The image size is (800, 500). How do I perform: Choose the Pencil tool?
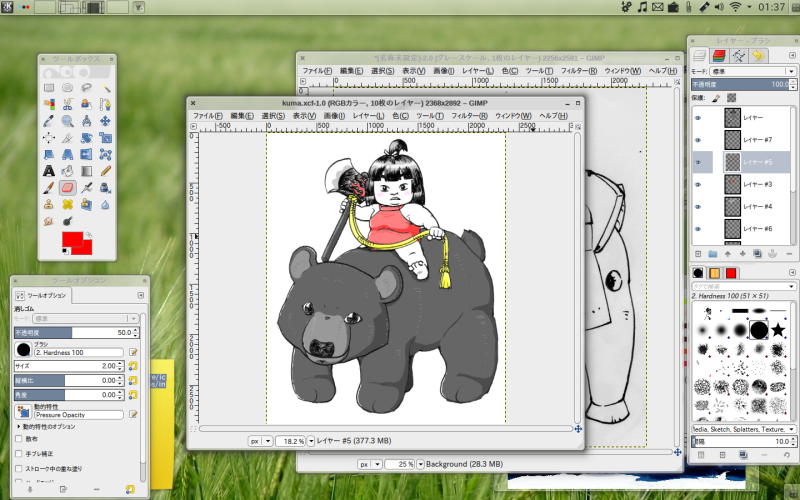105,171
